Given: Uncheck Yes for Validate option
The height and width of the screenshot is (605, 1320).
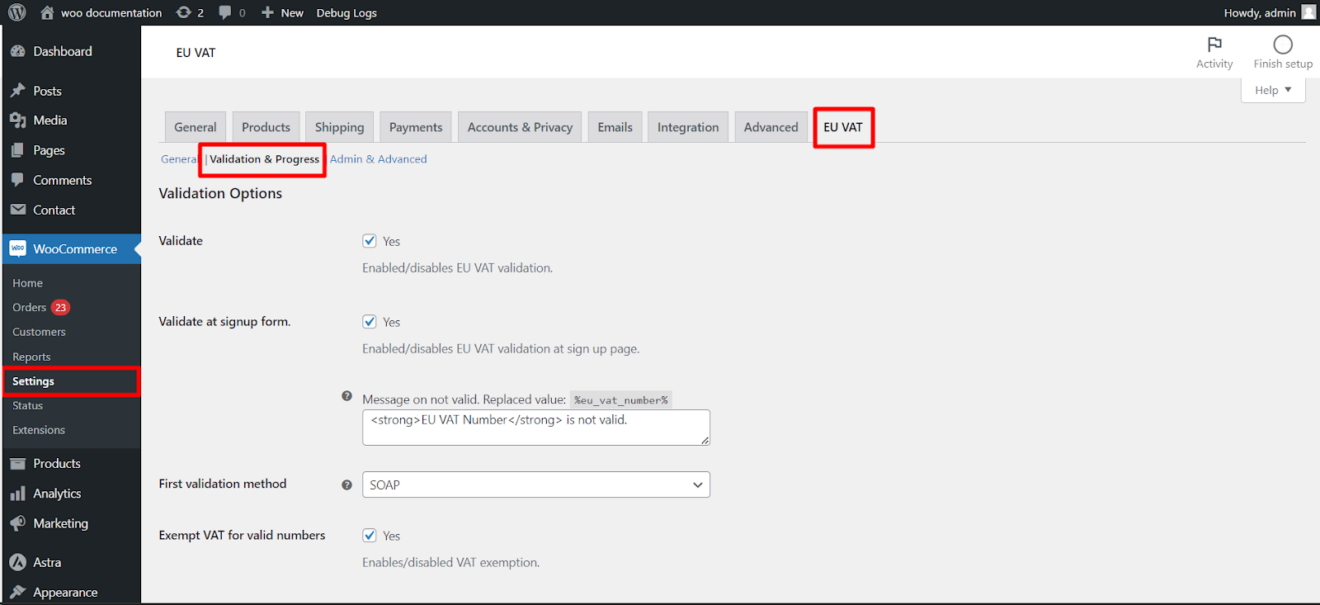Looking at the screenshot, I should click(x=370, y=240).
